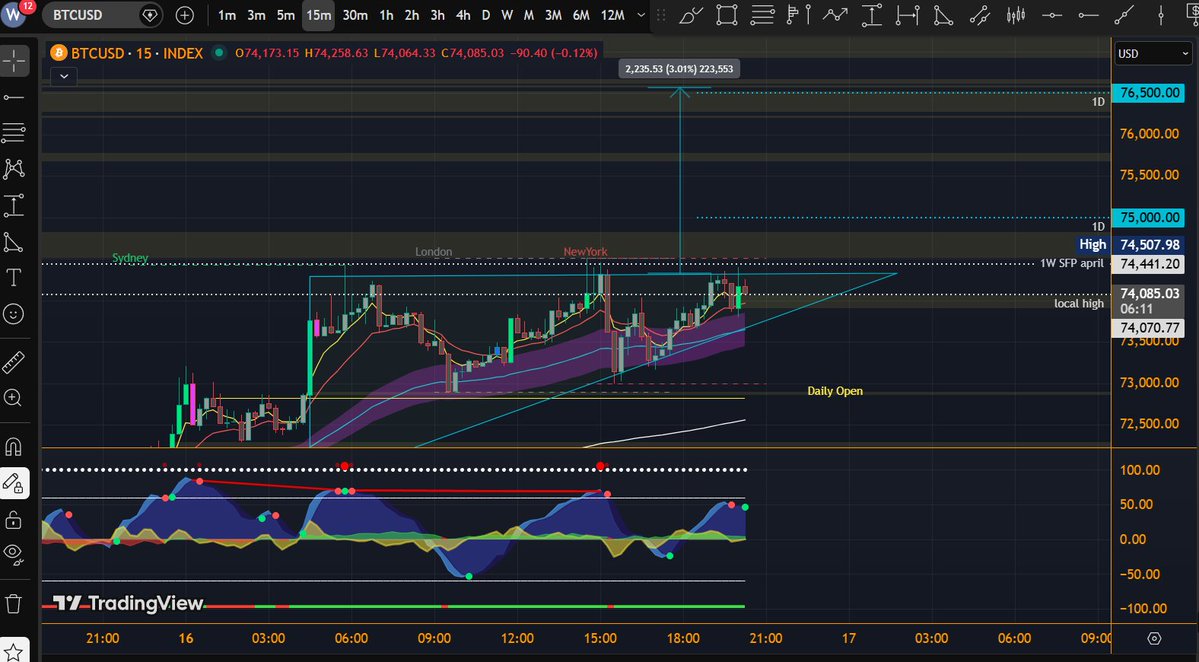The width and height of the screenshot is (1199, 662).
Task: Toggle lock all drawings
Action: coord(14,521)
